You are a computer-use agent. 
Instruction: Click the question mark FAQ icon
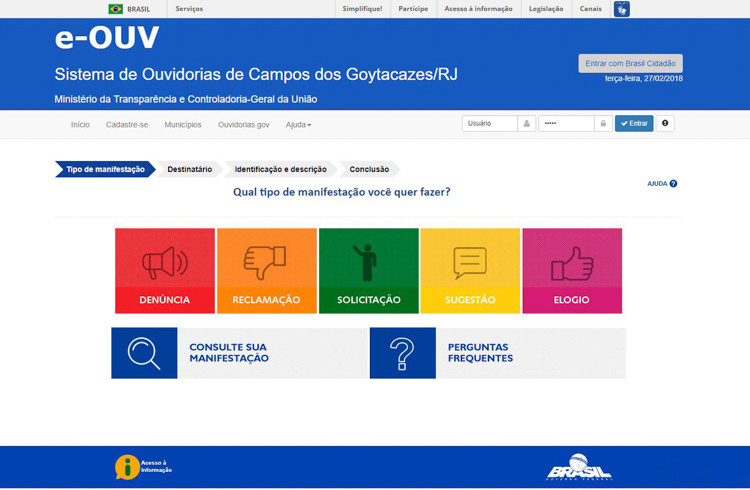pyautogui.click(x=403, y=353)
